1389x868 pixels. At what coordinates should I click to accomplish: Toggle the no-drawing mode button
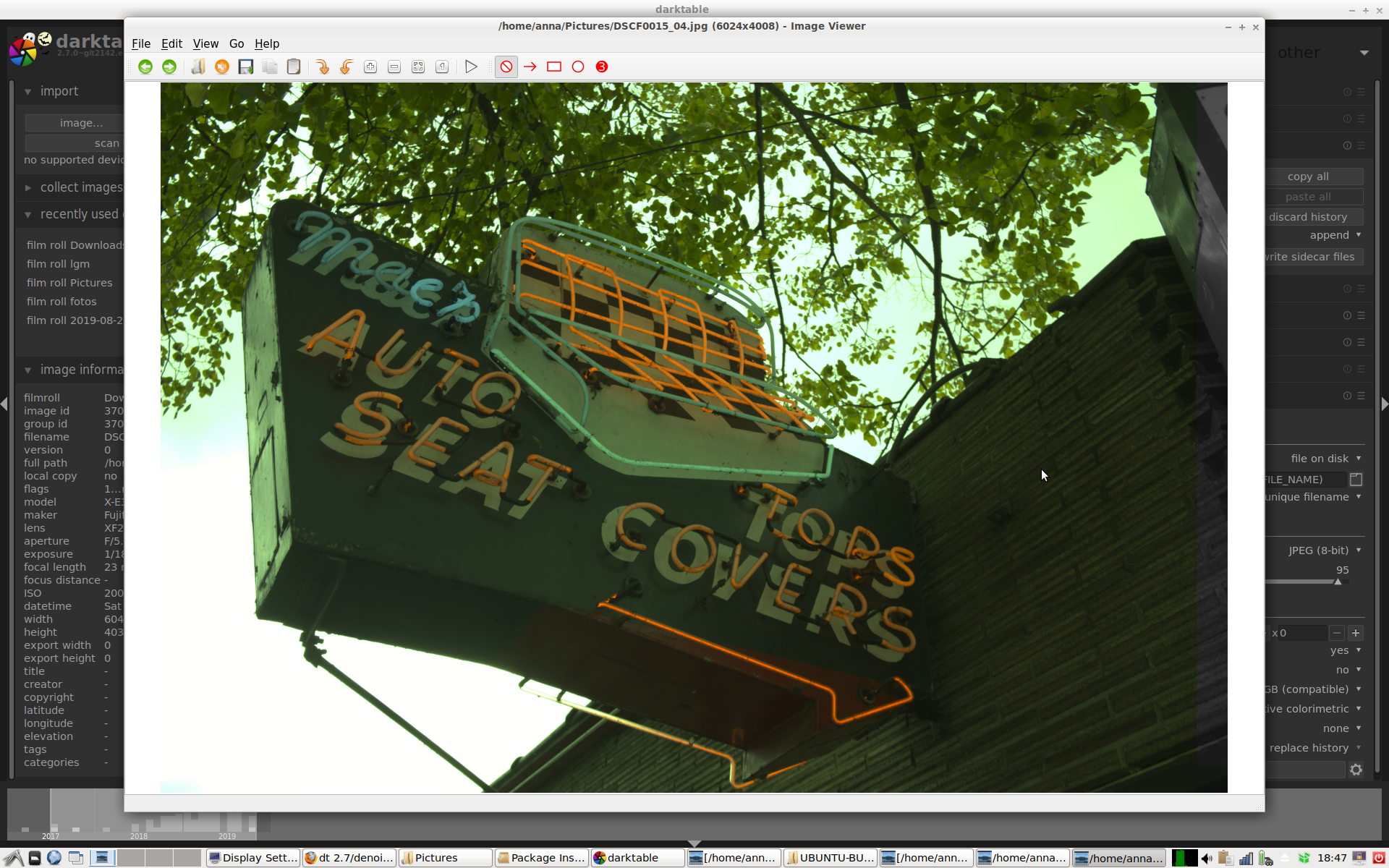(x=506, y=67)
